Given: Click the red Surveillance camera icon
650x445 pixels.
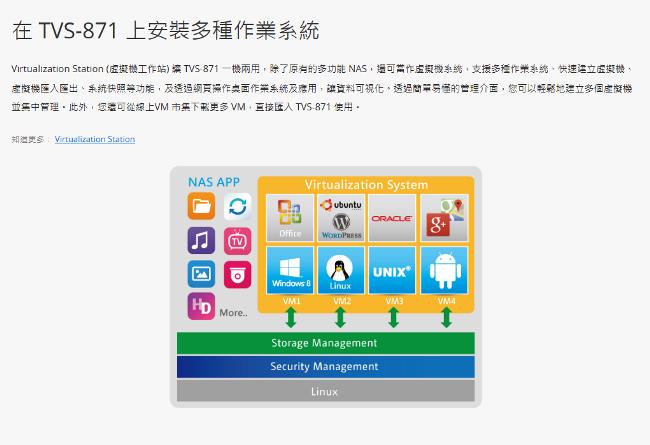Looking at the screenshot, I should pyautogui.click(x=238, y=275).
